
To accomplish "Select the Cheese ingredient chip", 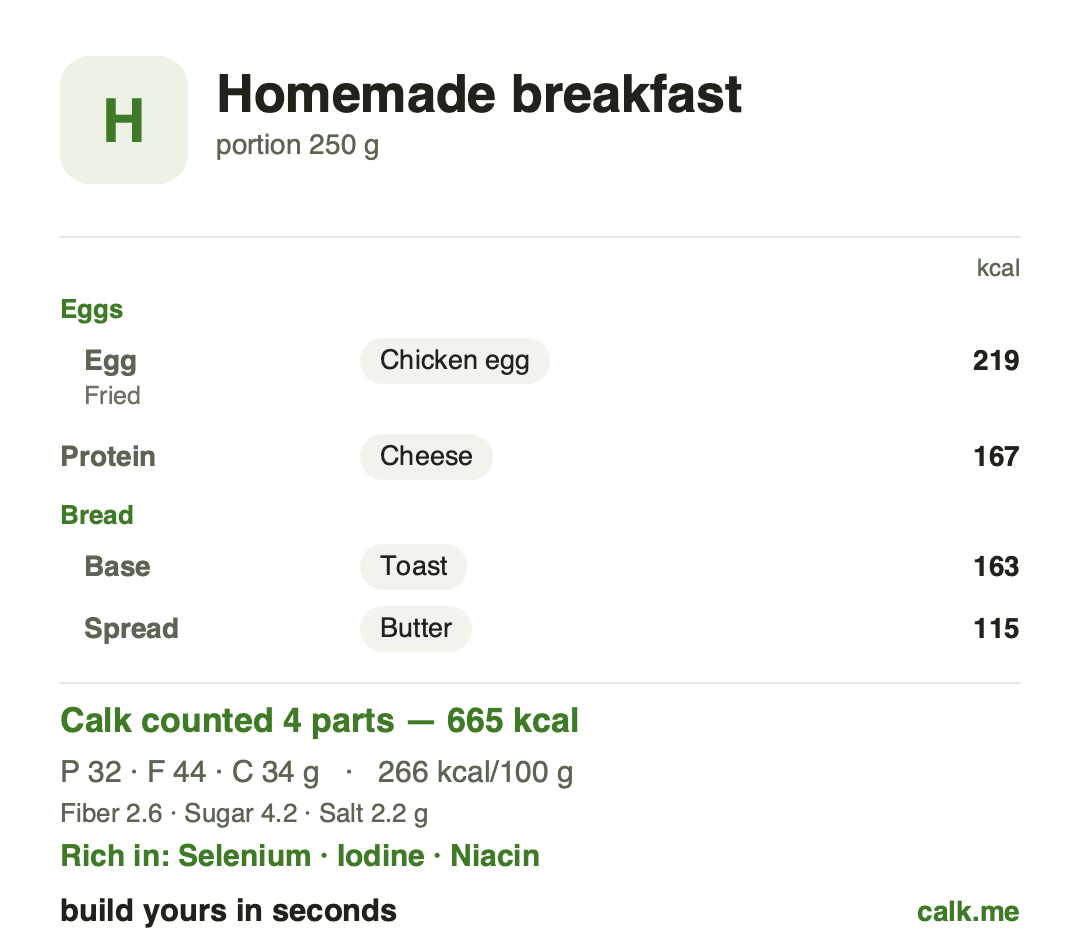I will point(426,456).
